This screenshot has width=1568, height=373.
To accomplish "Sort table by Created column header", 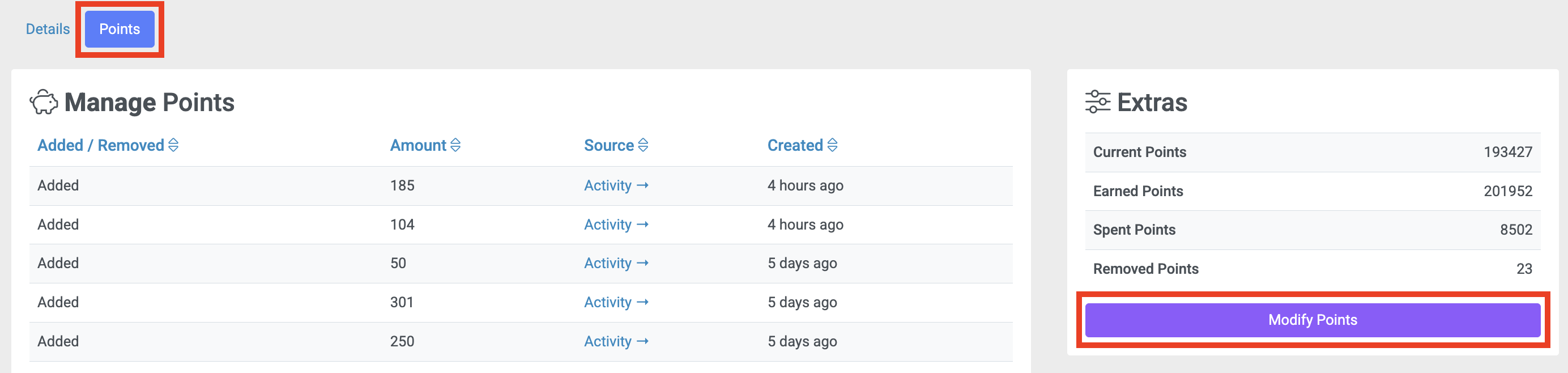I will click(794, 145).
